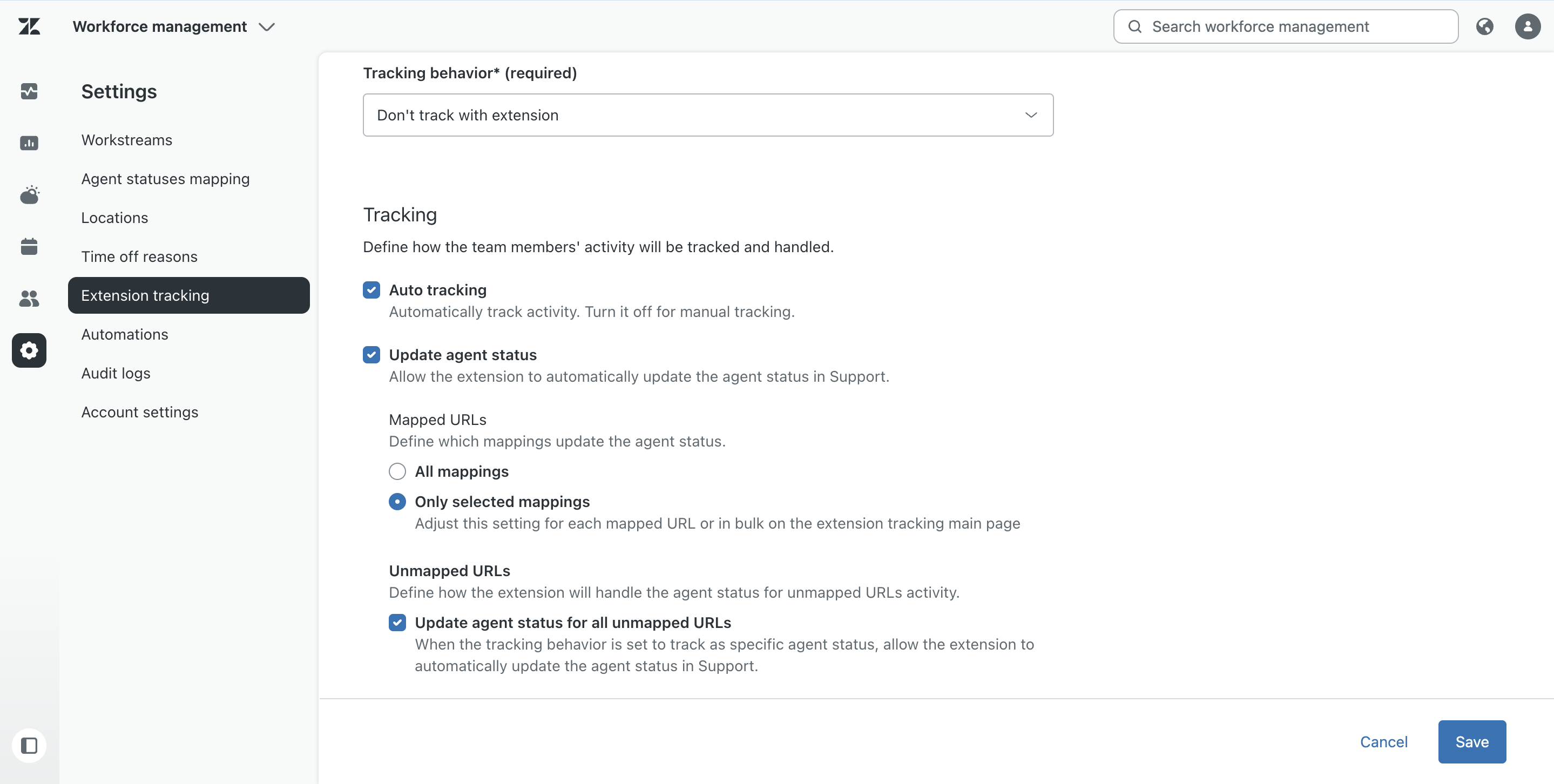Click the settings gear sidebar icon
1554x784 pixels.
click(x=29, y=350)
